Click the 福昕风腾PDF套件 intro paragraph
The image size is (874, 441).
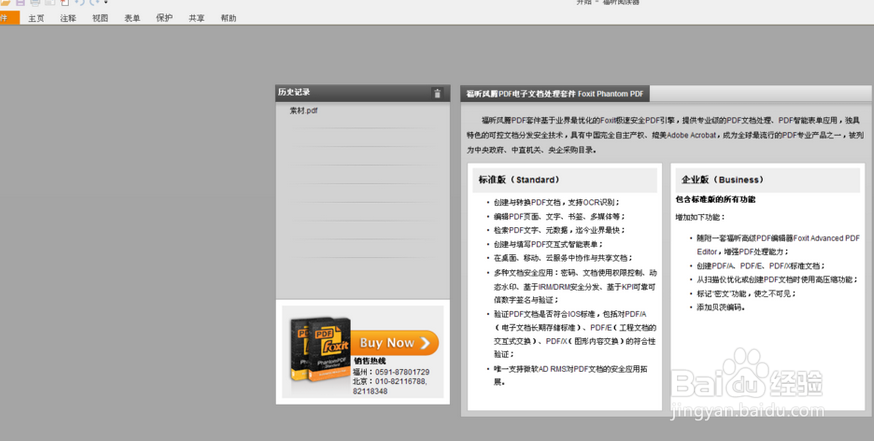point(666,135)
